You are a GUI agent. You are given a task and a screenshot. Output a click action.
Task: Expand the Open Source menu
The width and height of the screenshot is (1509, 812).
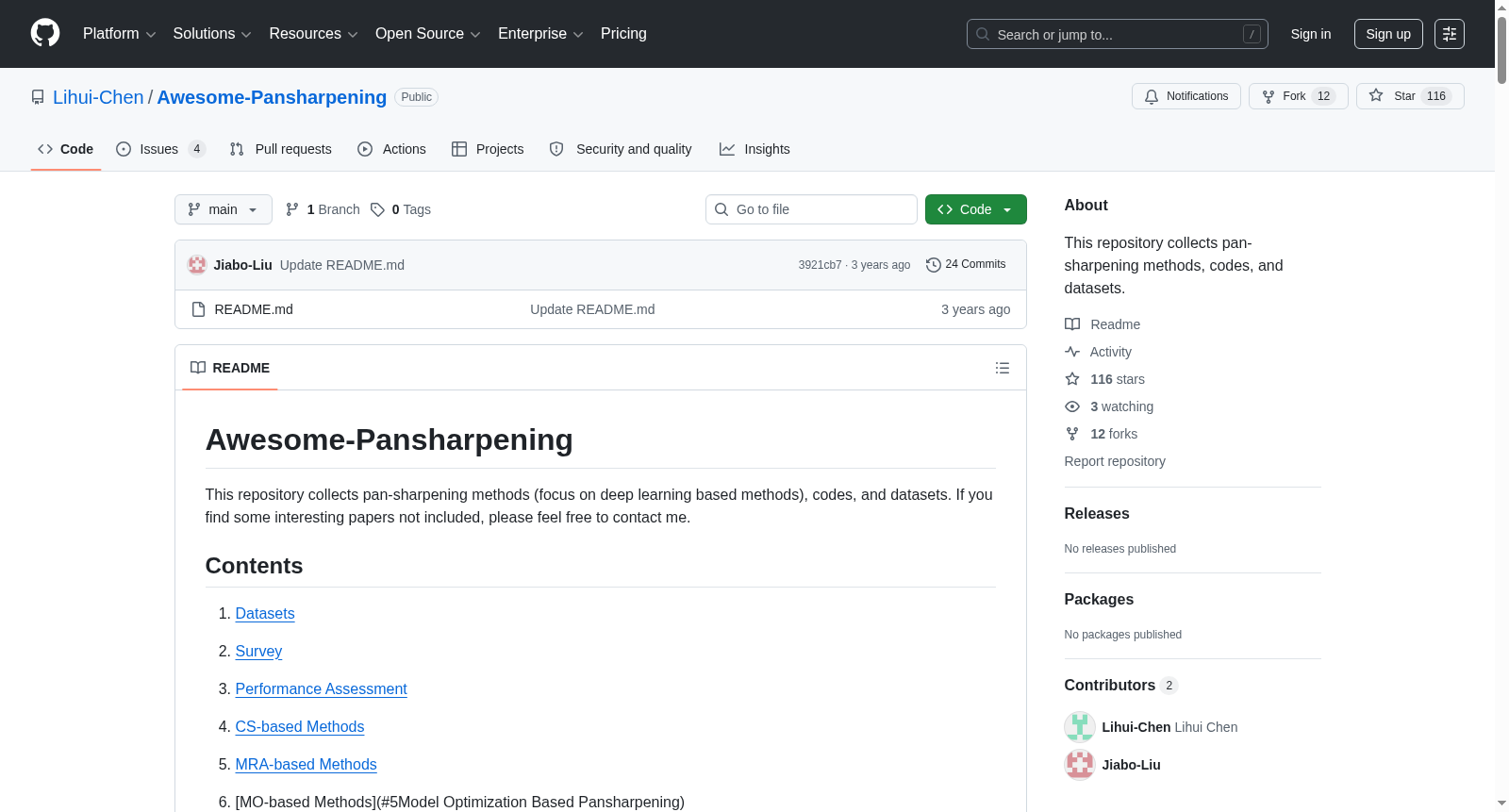[x=428, y=34]
